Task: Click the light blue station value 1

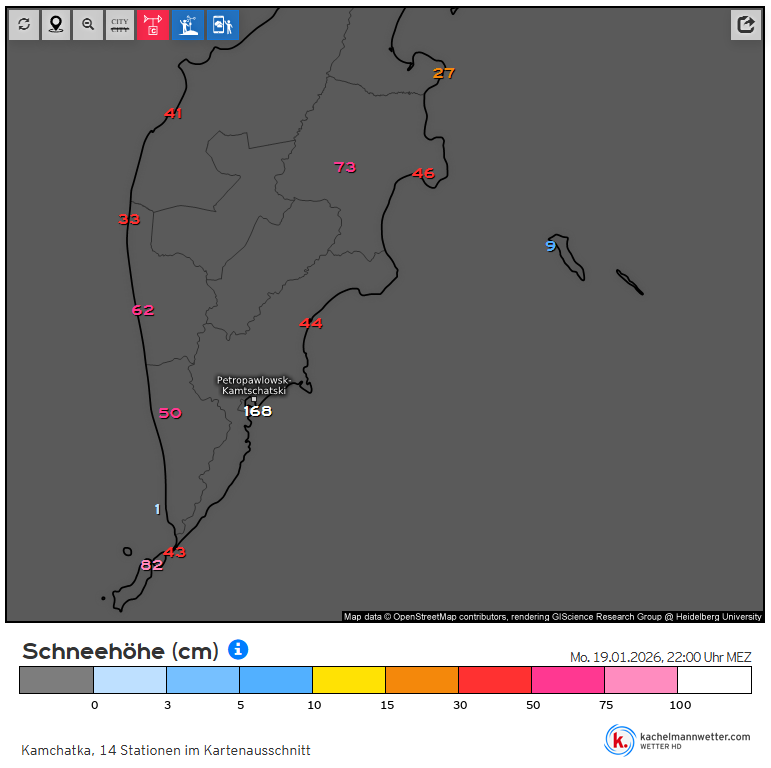Action: tap(157, 509)
